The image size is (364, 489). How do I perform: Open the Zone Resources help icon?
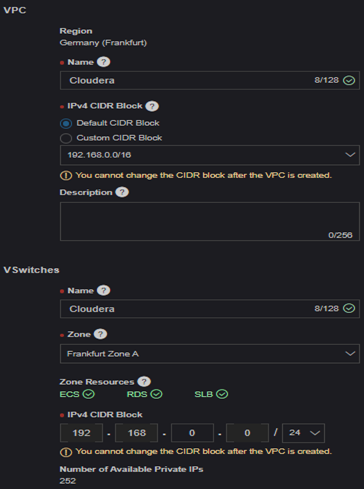tap(144, 382)
